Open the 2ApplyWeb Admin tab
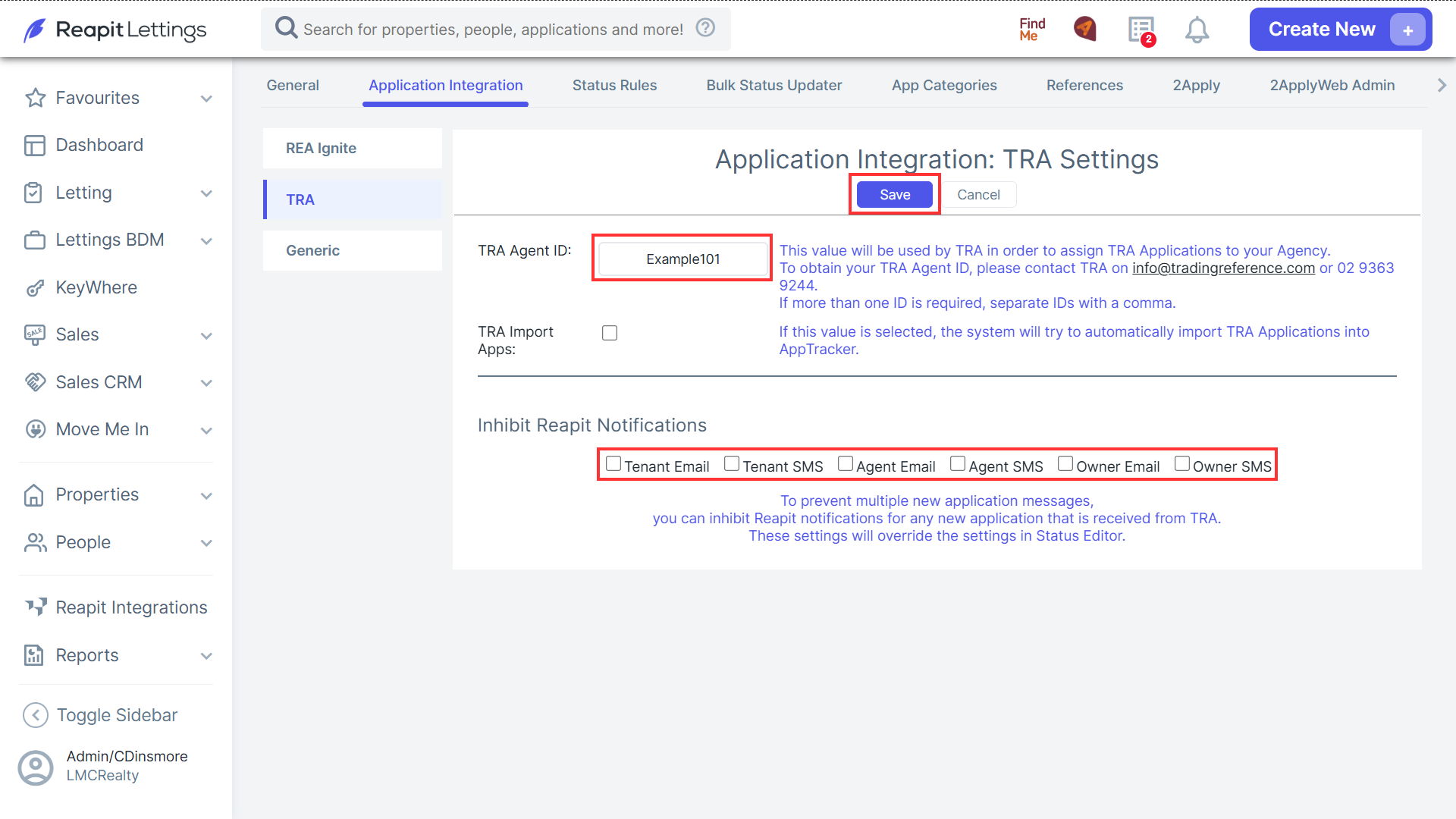 1332,86
